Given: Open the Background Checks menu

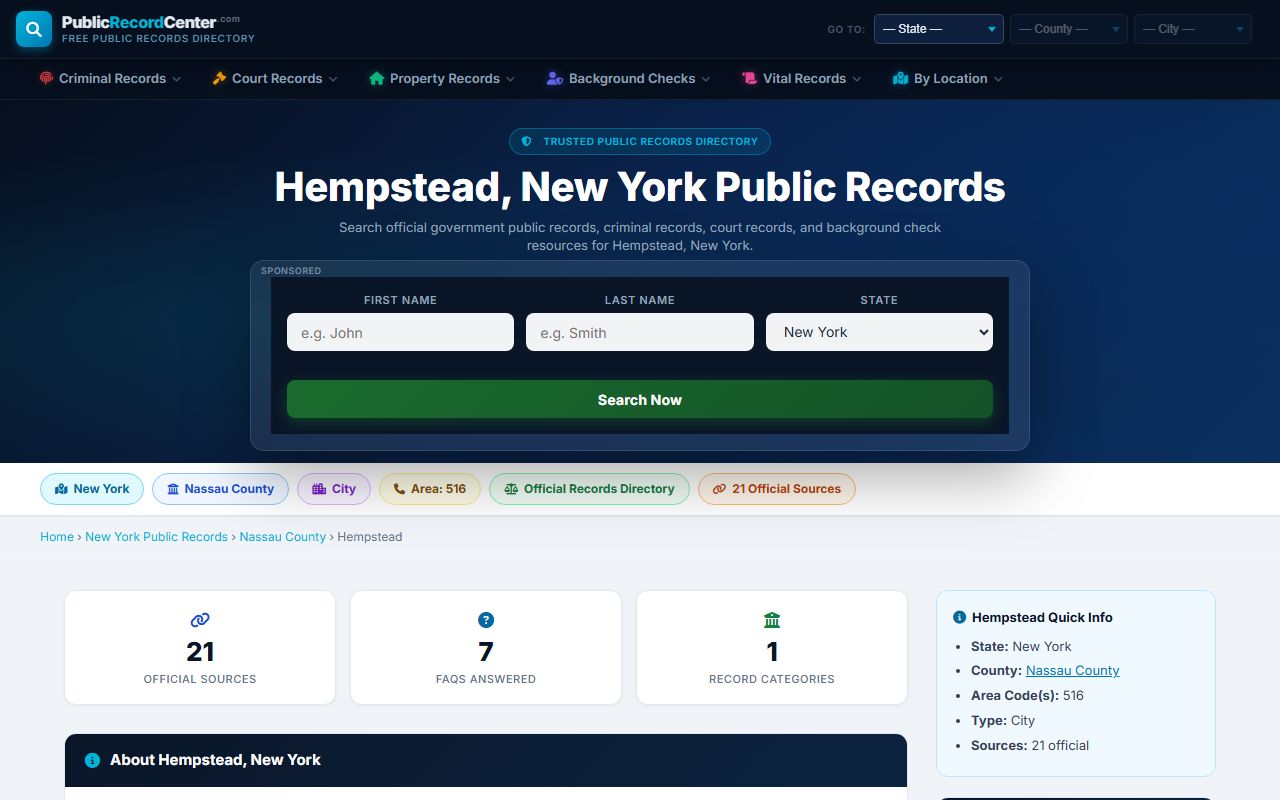Looking at the screenshot, I should (629, 78).
